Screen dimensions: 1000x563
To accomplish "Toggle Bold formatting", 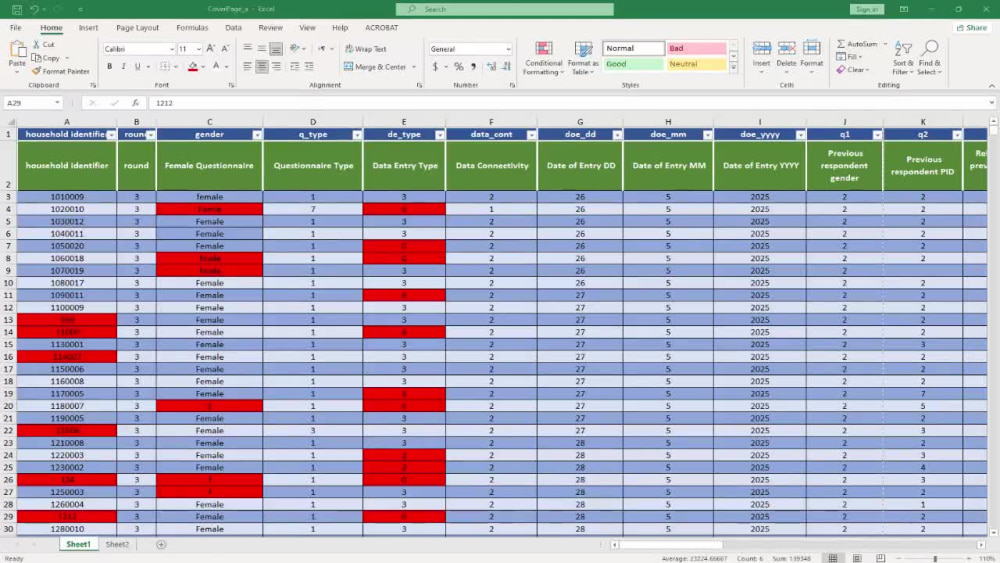I will tap(110, 66).
